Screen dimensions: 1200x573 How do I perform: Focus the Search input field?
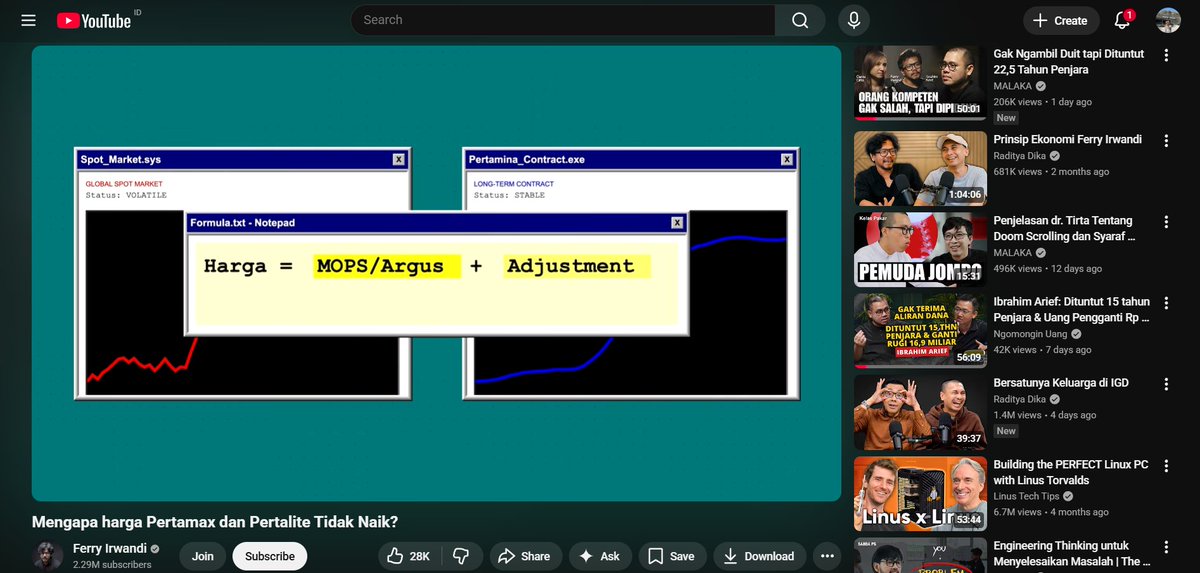coord(563,20)
